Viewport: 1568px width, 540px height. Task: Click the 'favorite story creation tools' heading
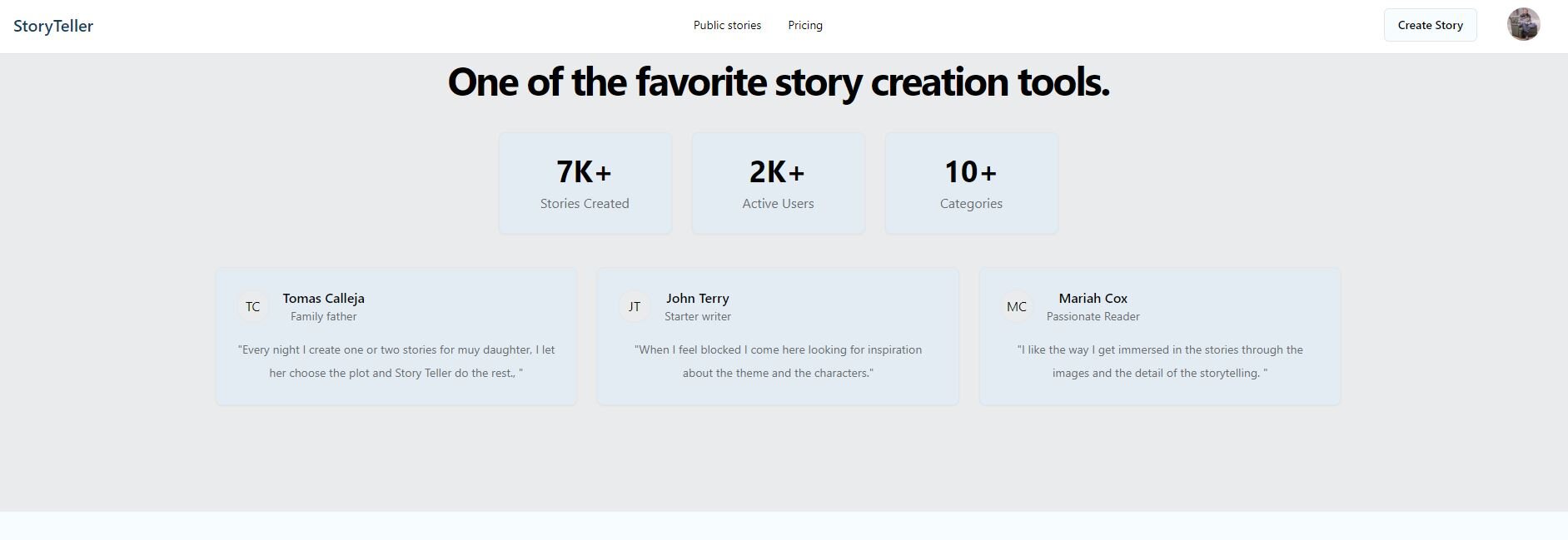[x=779, y=82]
